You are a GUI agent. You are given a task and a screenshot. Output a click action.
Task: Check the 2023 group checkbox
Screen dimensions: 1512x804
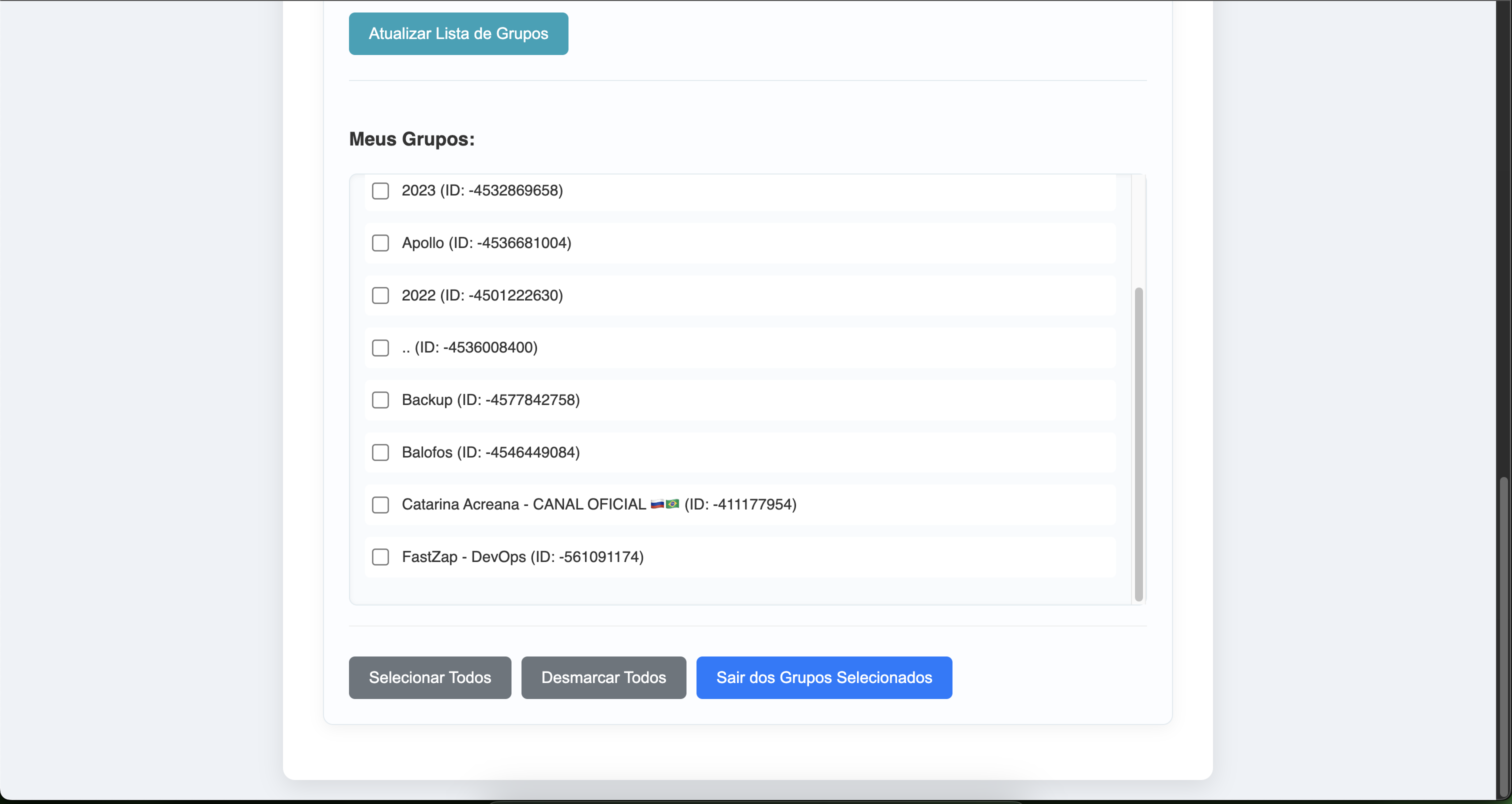[380, 190]
